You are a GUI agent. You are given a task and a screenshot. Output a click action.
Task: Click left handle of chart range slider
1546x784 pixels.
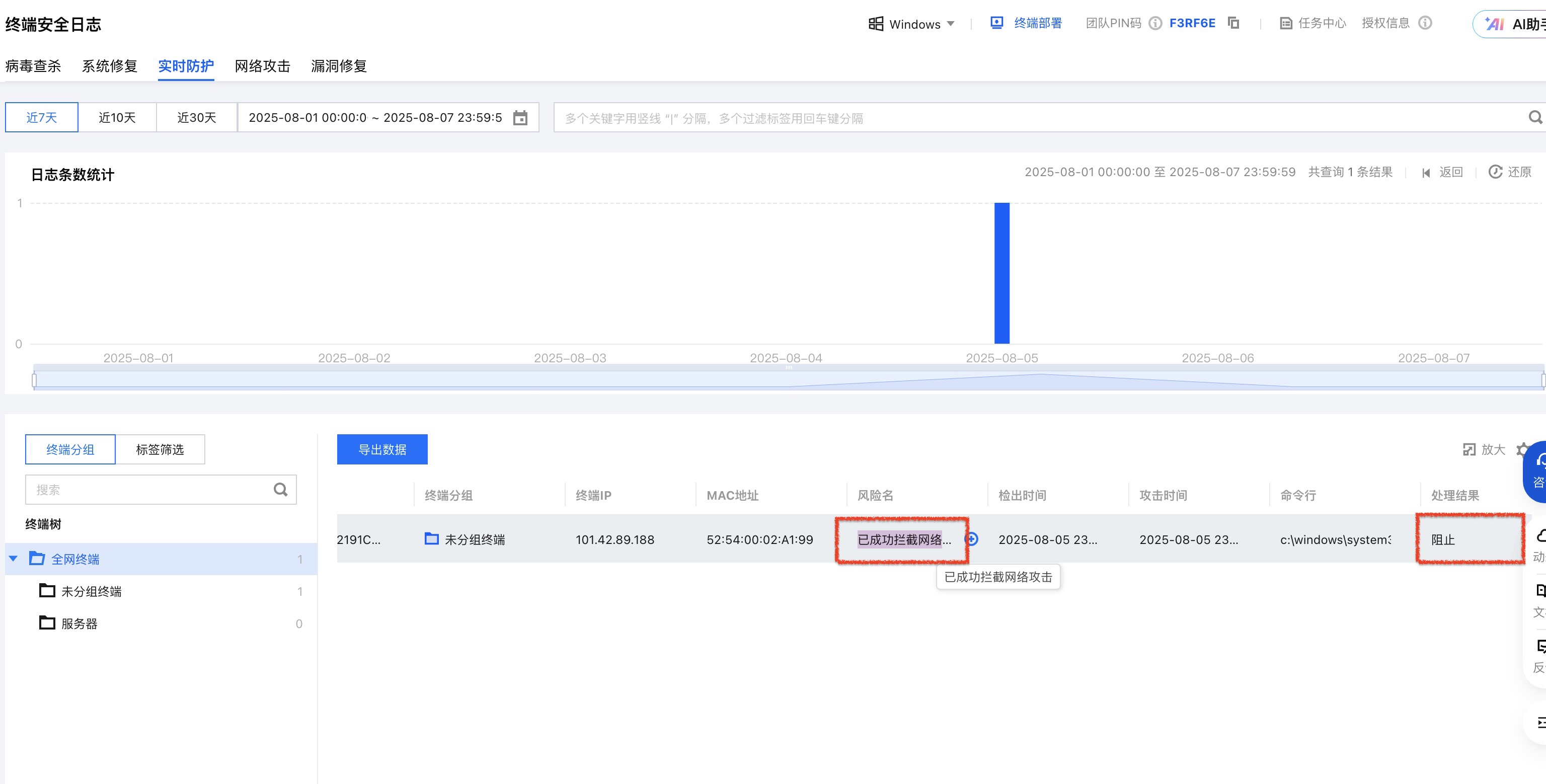click(34, 380)
